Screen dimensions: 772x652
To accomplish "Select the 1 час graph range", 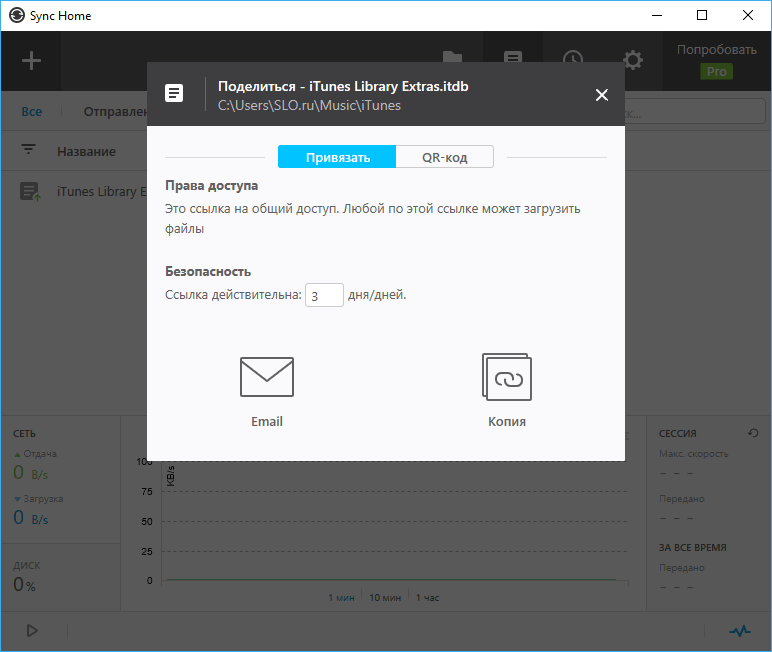I will [427, 597].
